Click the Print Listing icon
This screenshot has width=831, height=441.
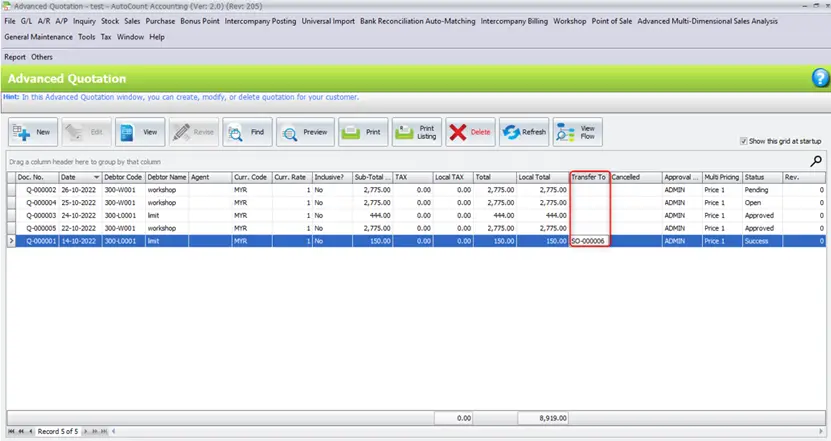coord(415,132)
